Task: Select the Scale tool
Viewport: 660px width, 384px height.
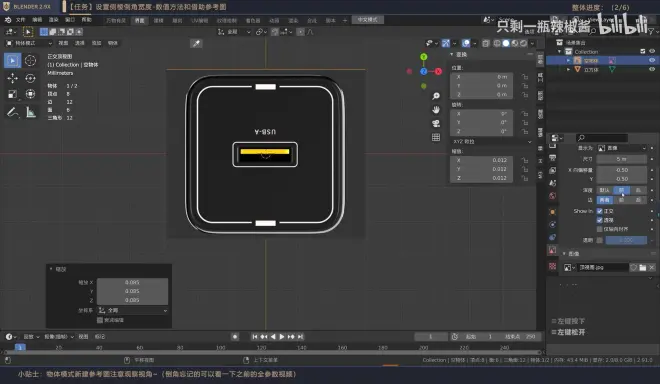Action: (x=12, y=94)
